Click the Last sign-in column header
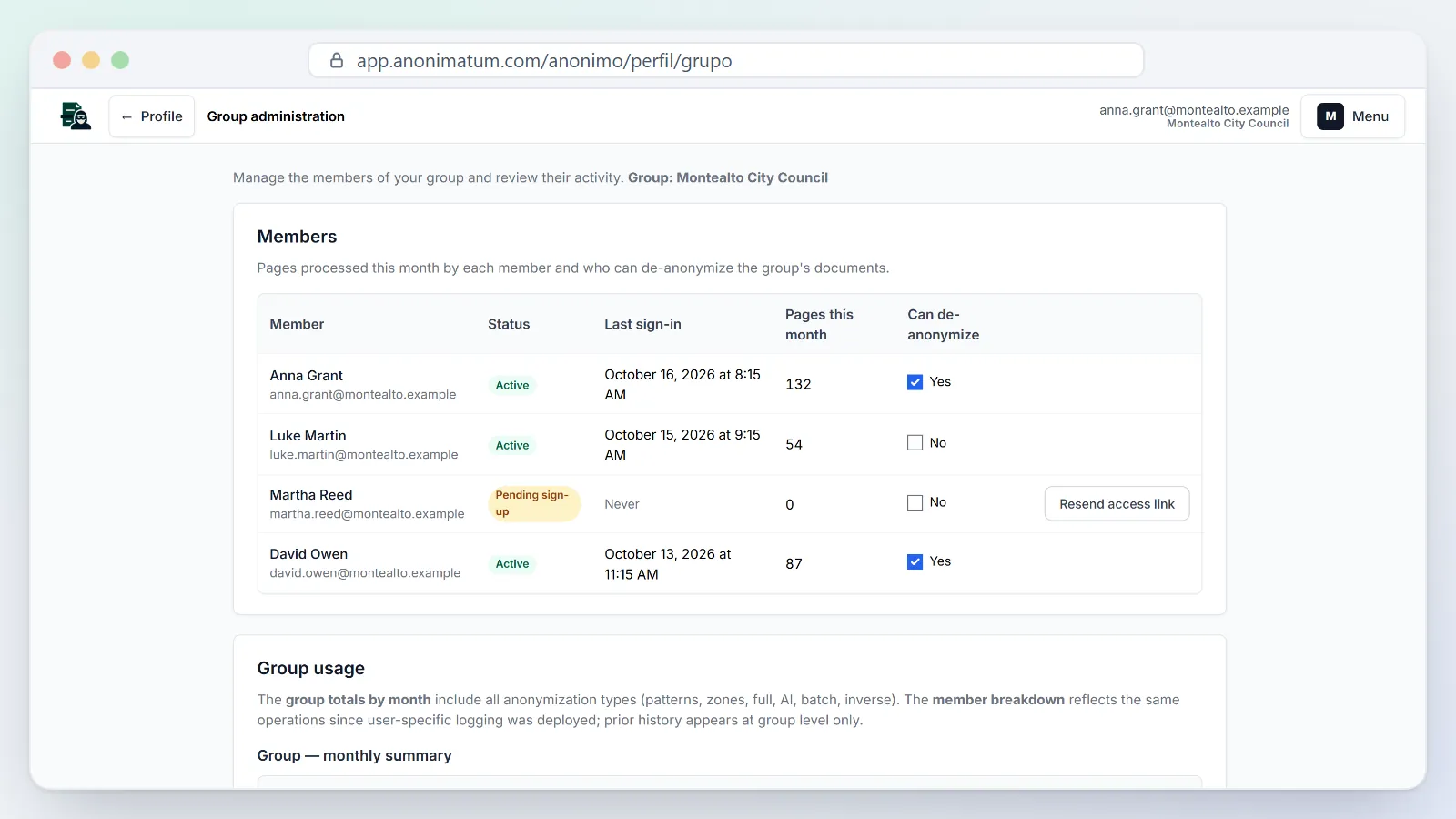Screen dimensions: 1456x819 642,324
